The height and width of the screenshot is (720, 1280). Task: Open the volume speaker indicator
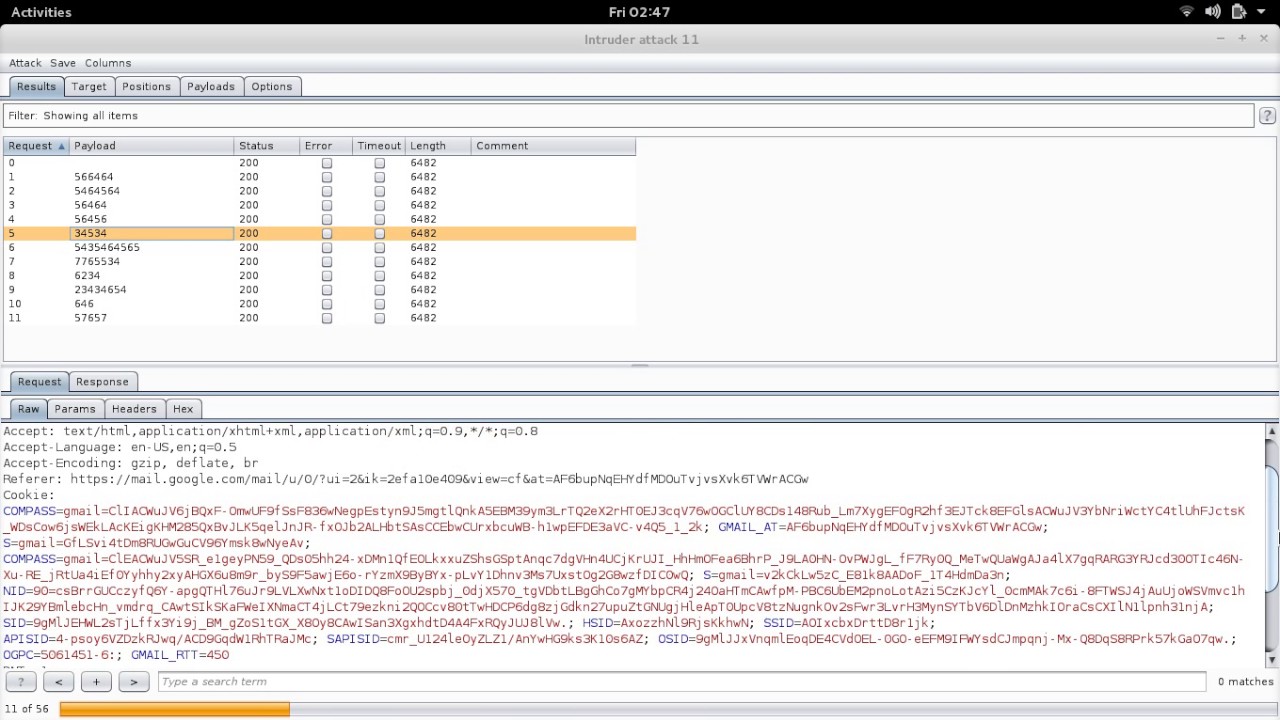[1212, 12]
